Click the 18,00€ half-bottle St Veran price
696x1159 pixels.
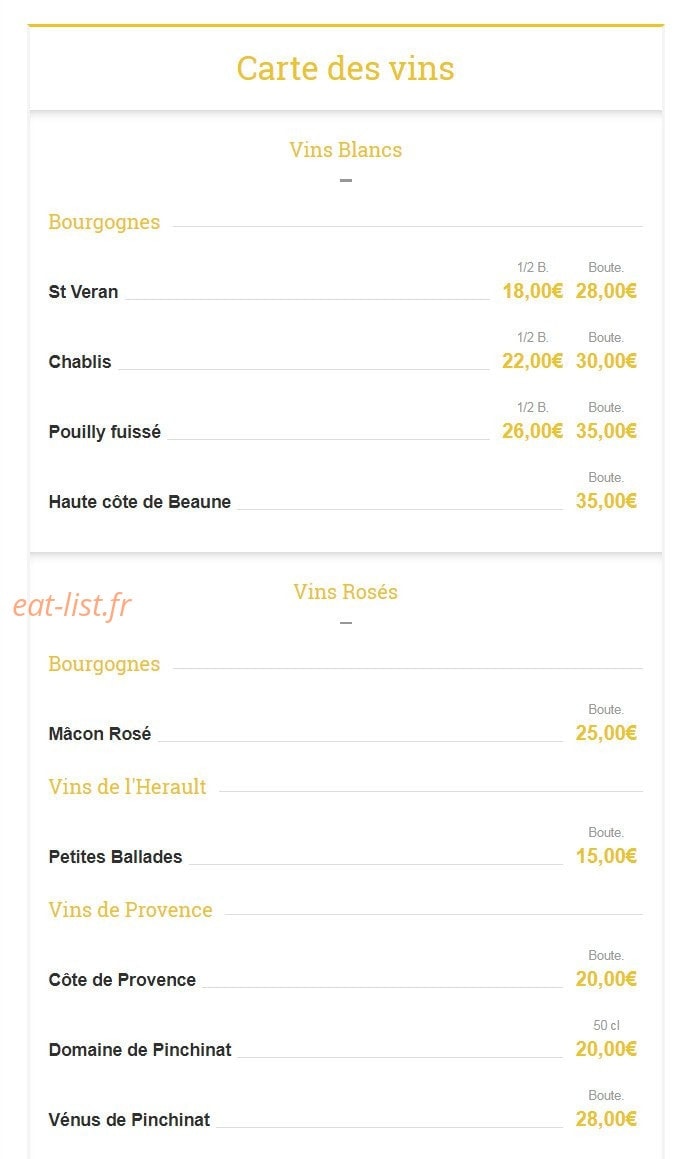532,291
